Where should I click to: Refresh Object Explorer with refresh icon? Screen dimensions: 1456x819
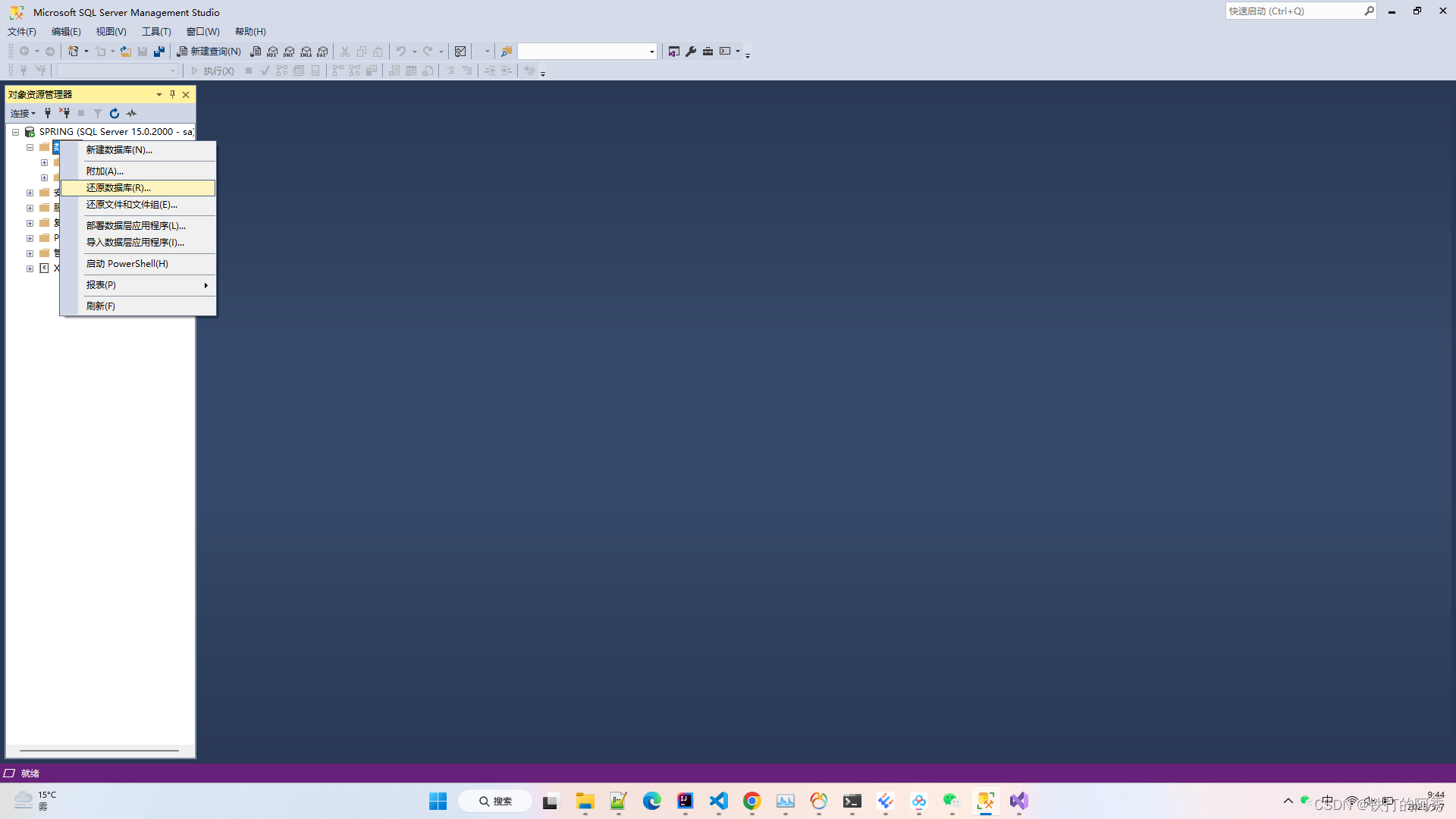tap(115, 113)
